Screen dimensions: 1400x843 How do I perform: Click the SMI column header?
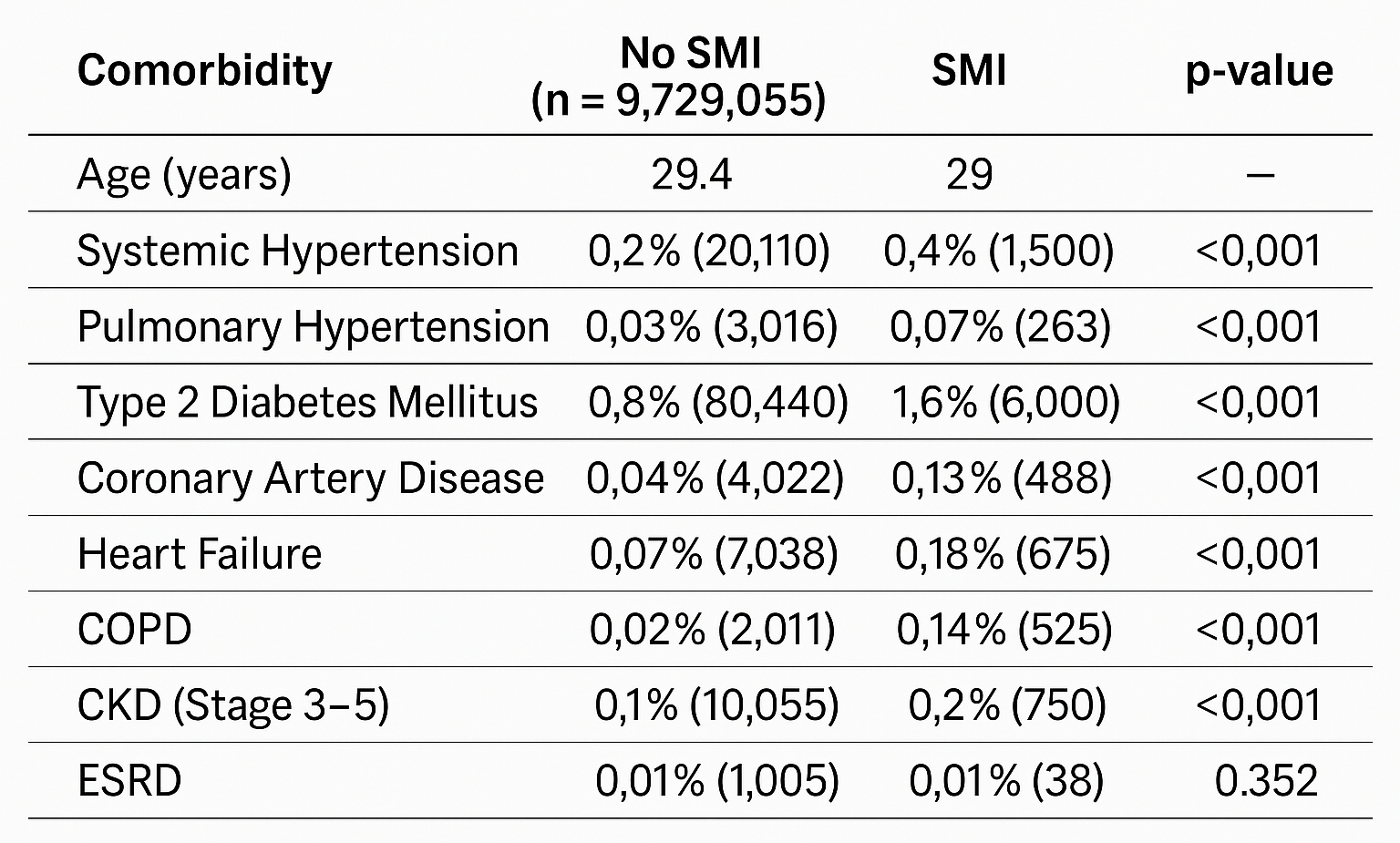click(968, 71)
